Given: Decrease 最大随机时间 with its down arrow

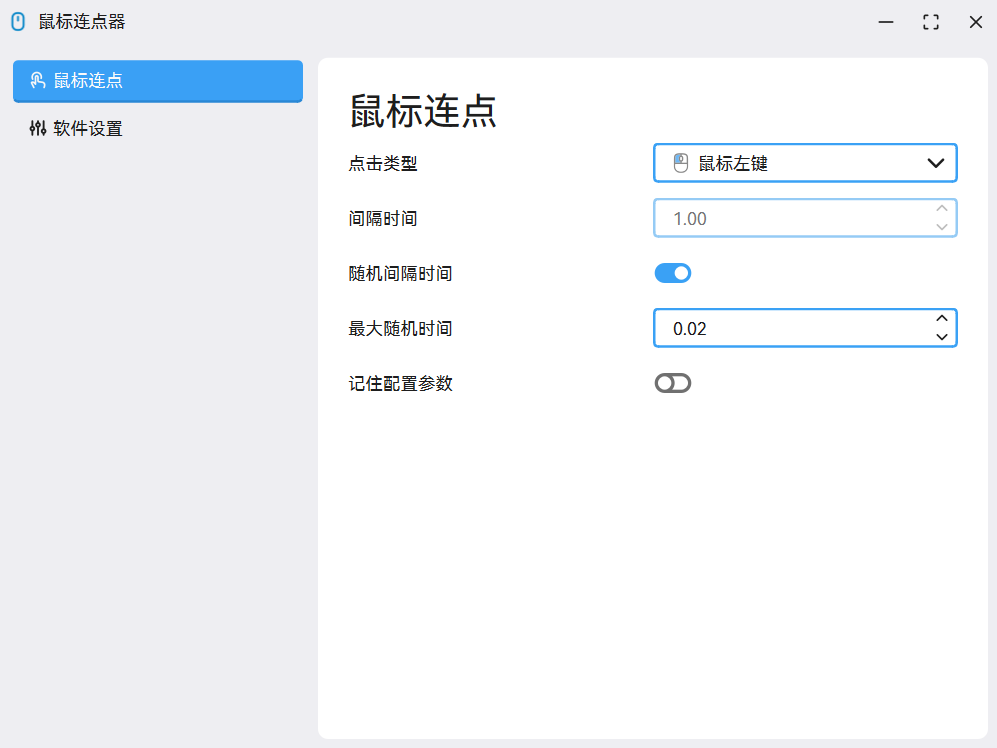Looking at the screenshot, I should point(942,337).
